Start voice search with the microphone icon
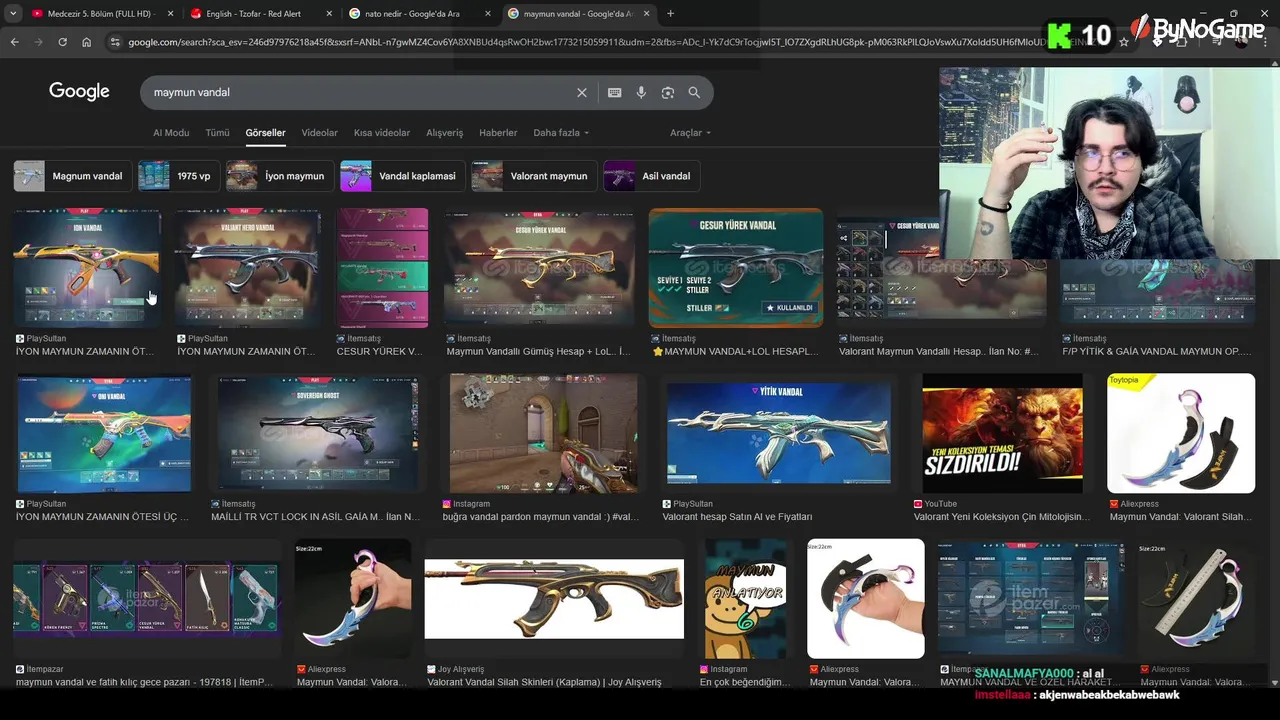 [641, 92]
